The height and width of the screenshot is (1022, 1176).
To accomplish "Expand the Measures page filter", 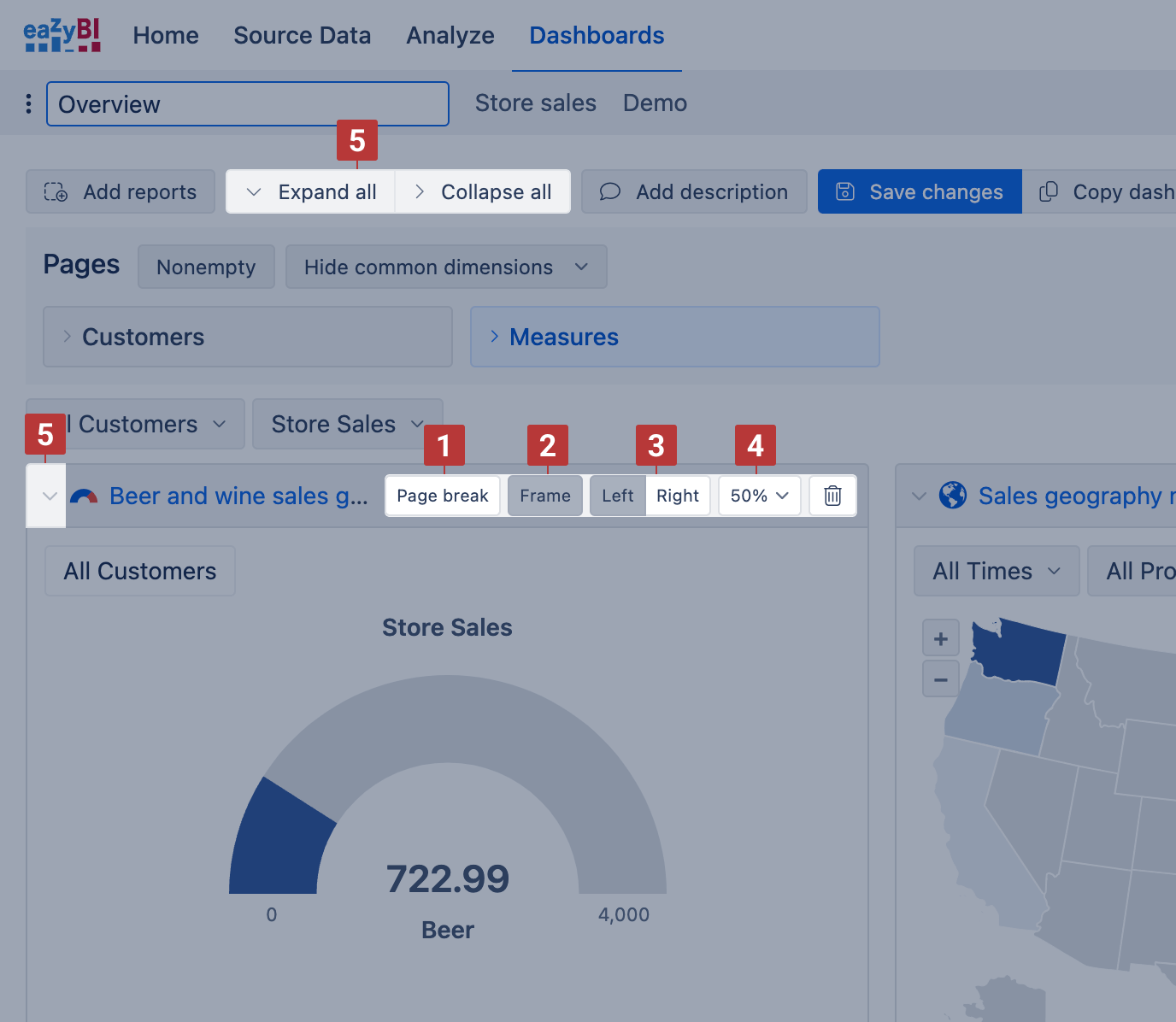I will tap(674, 337).
